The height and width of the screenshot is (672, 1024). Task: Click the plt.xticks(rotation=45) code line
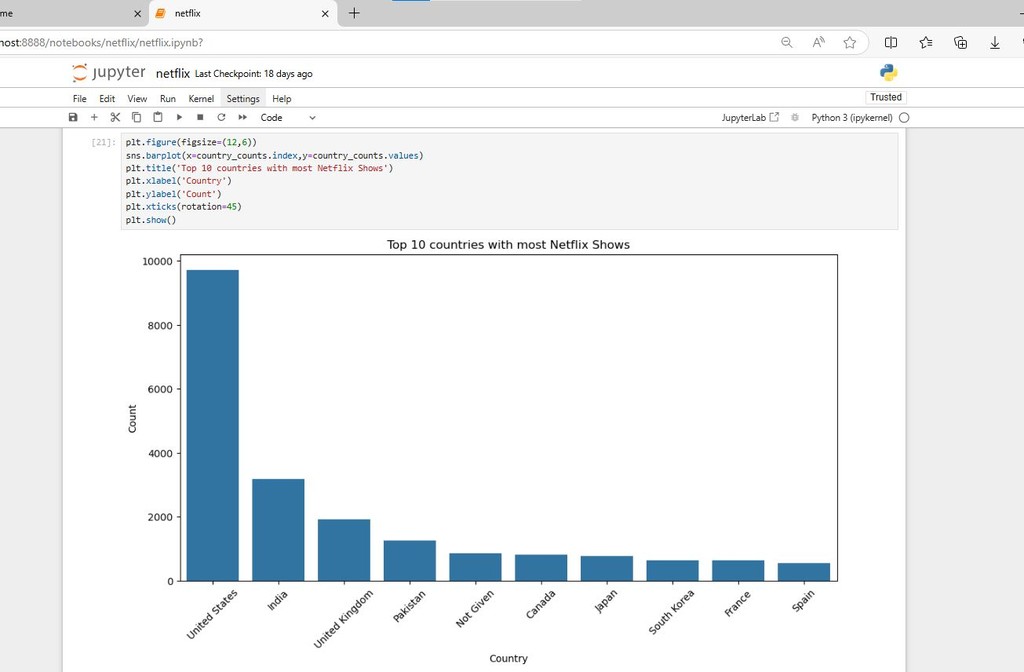[x=184, y=207]
